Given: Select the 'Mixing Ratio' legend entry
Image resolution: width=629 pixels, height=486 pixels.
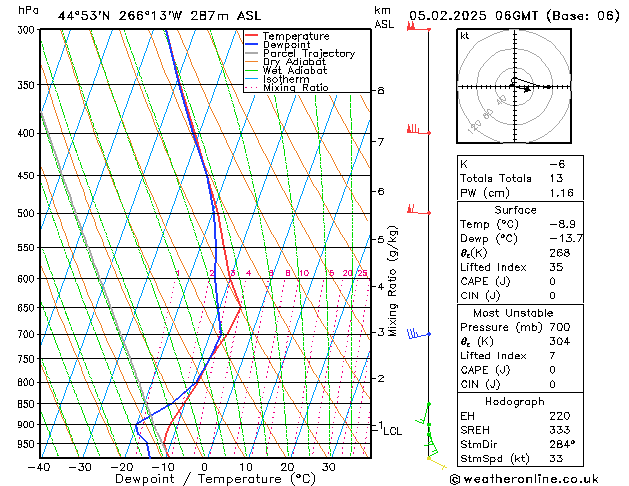Looking at the screenshot, I should tap(295, 87).
